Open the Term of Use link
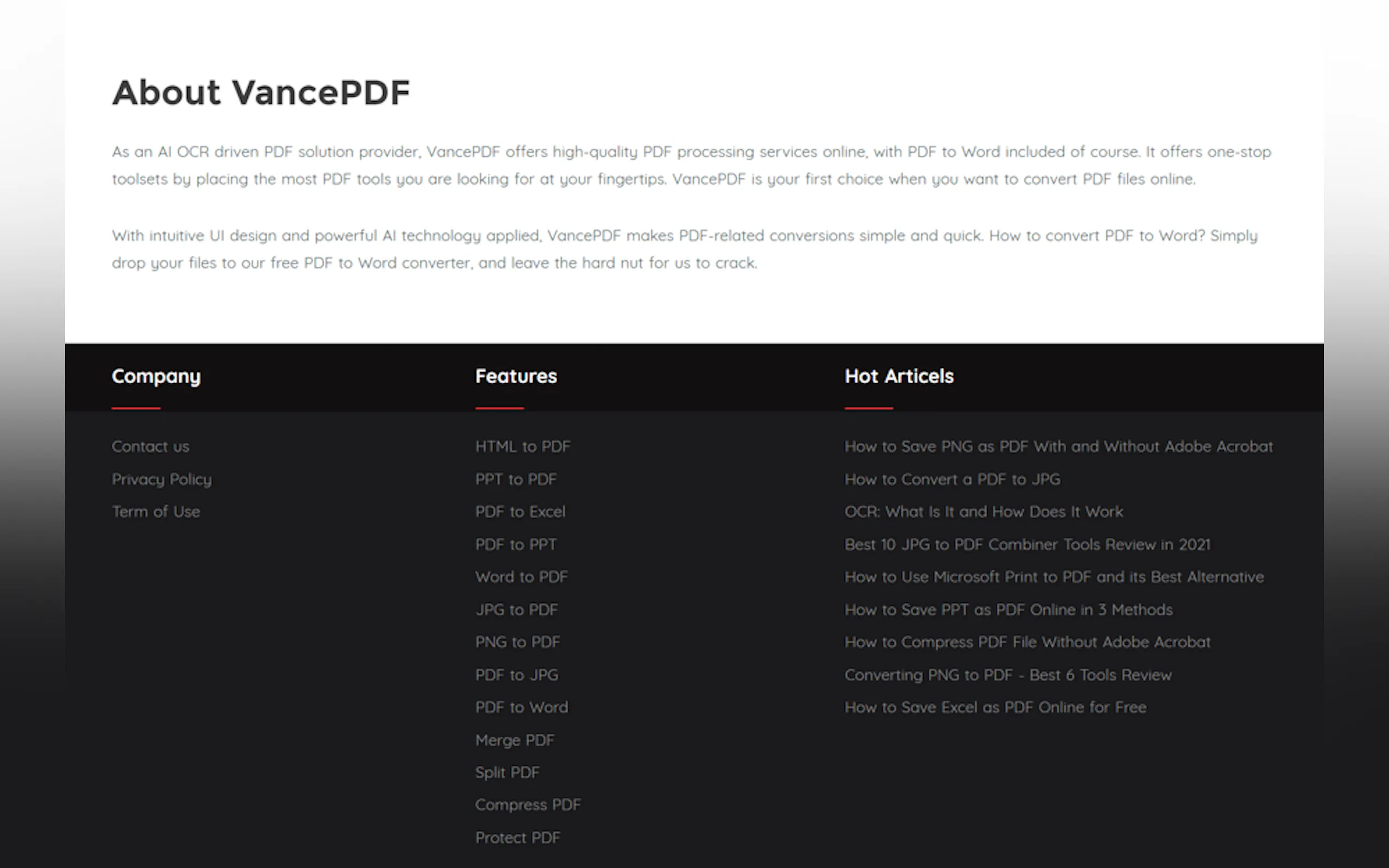Viewport: 1389px width, 868px height. [x=156, y=512]
